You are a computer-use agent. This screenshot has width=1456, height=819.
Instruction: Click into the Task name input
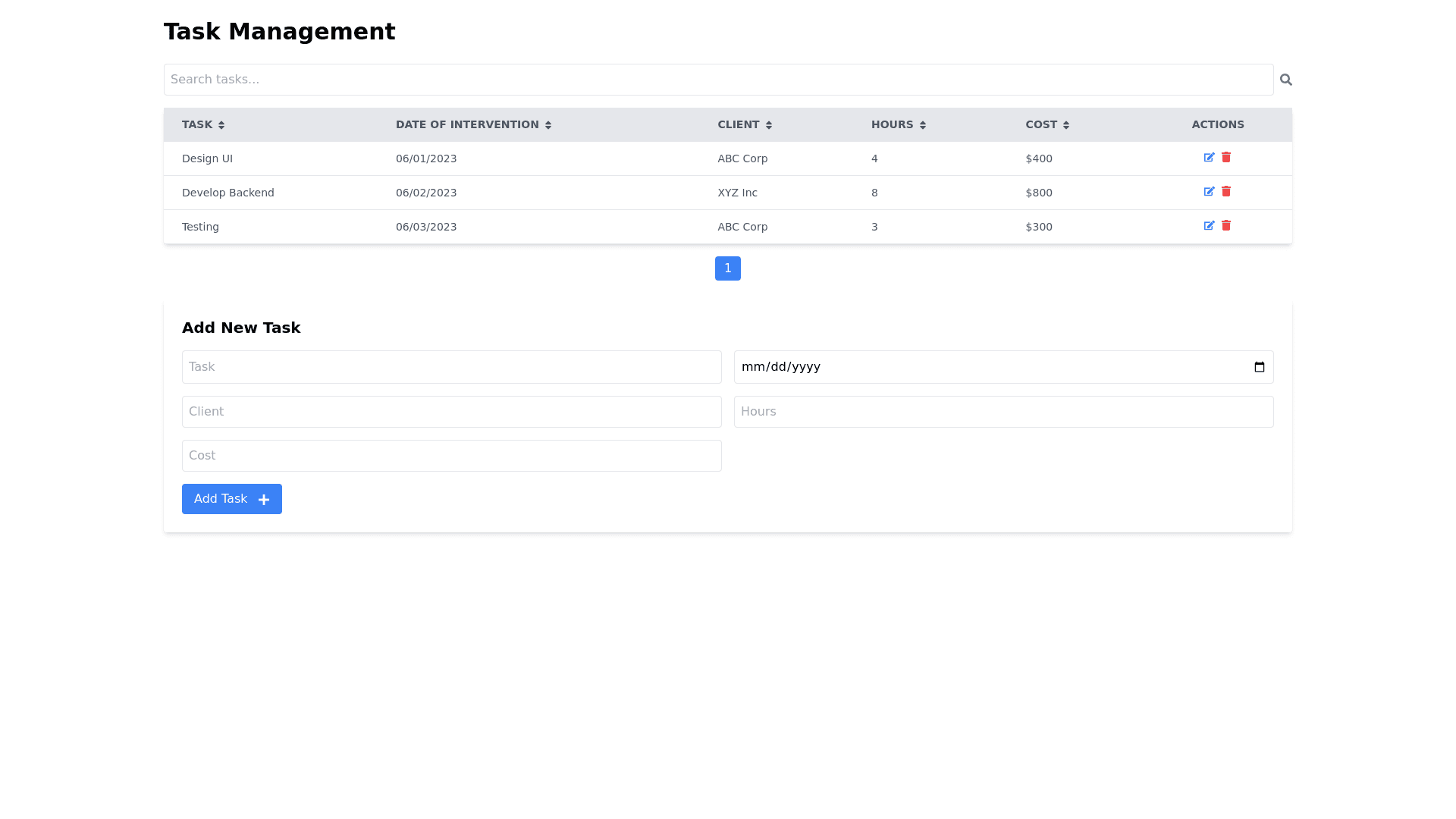451,367
